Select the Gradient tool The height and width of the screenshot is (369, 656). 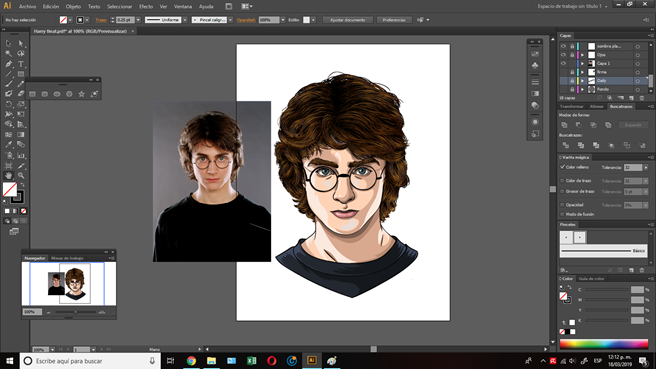click(21, 135)
